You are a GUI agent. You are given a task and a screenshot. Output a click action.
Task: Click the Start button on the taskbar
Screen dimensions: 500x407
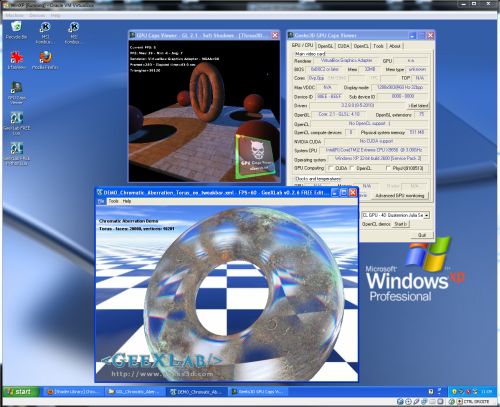21,391
